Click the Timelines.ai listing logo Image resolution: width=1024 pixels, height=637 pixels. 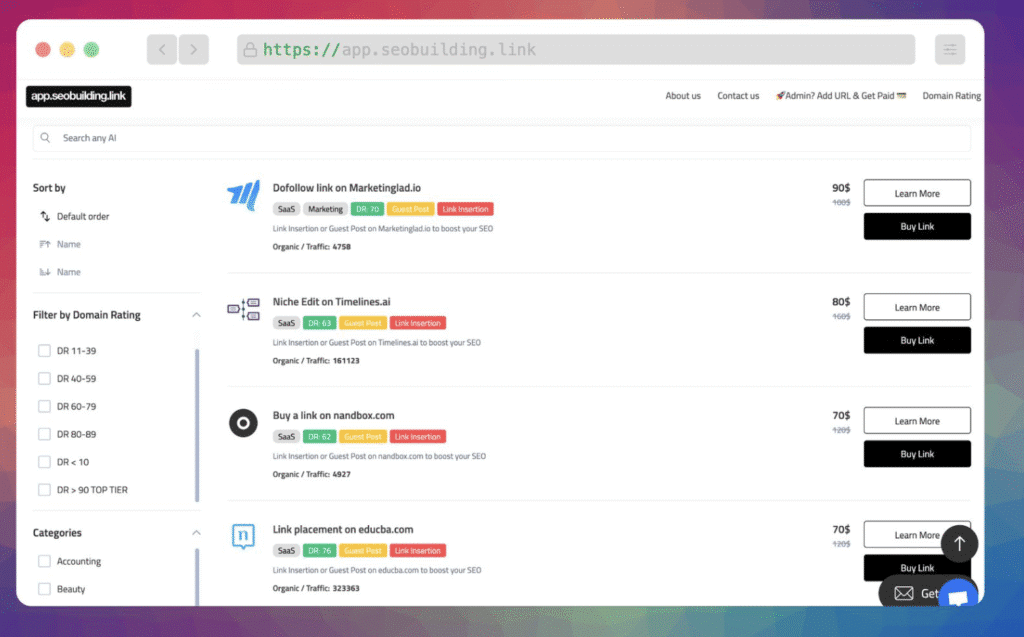point(244,309)
